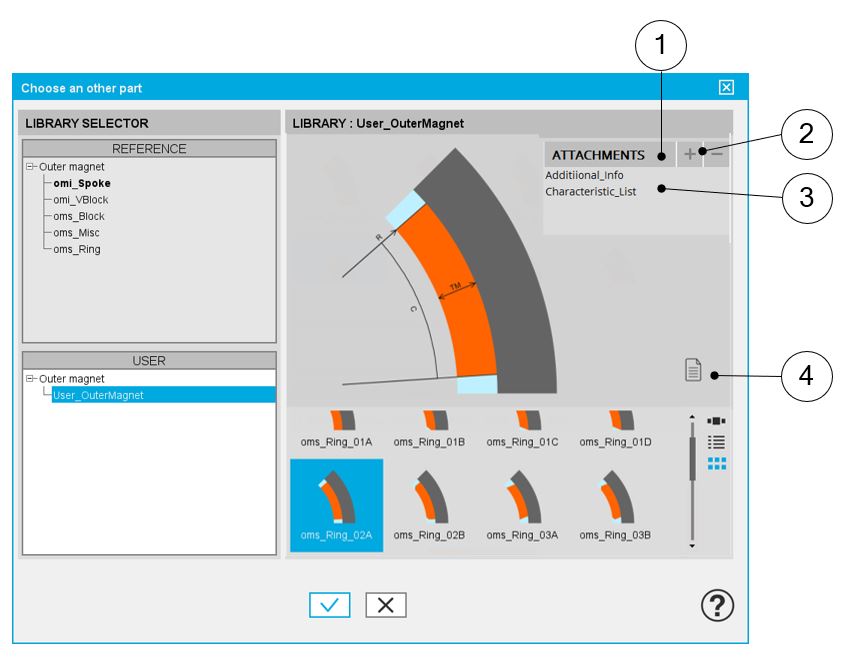Open the Additiional_Info attachment
This screenshot has height=671, width=849.
(584, 175)
